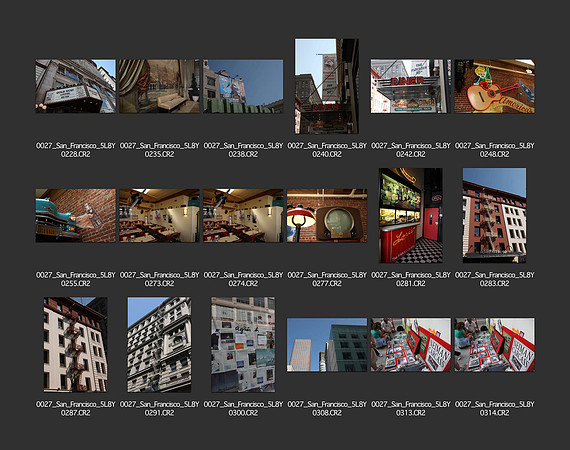Click the filename label ending 0313.CR2
This screenshot has height=450, width=570.
click(x=410, y=408)
